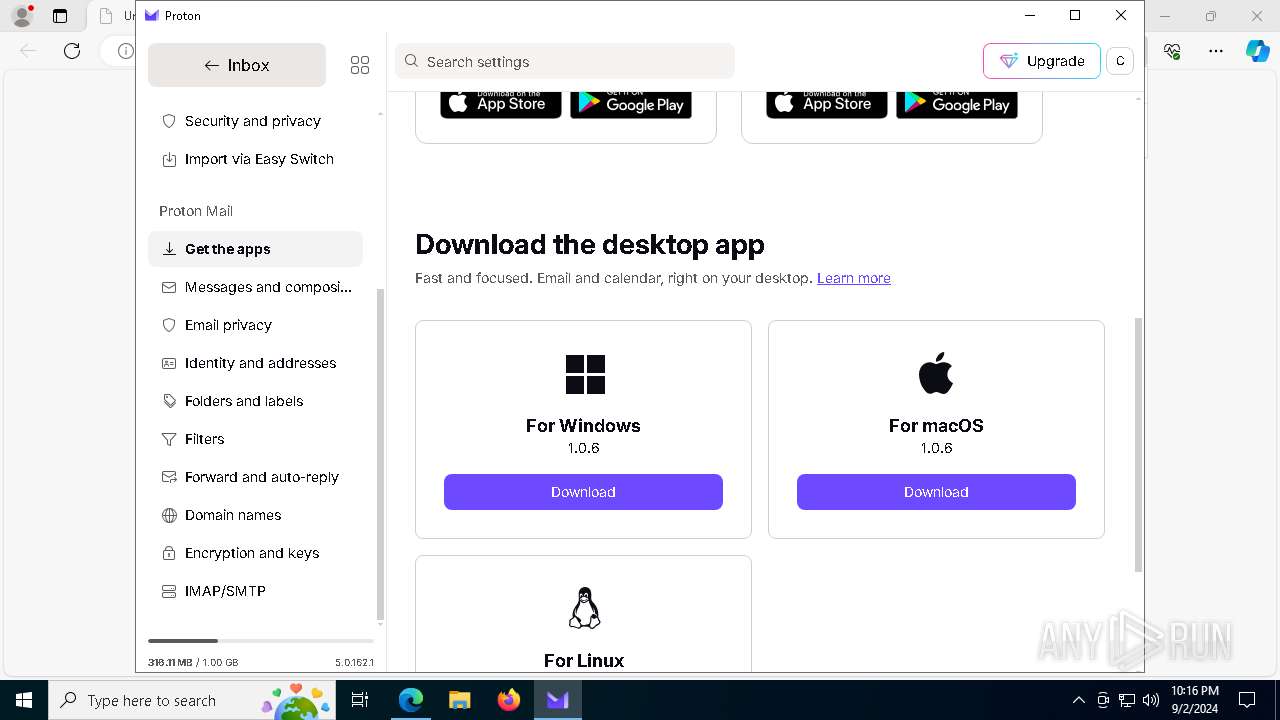1280x720 pixels.
Task: Go back to Inbox
Action: click(237, 65)
